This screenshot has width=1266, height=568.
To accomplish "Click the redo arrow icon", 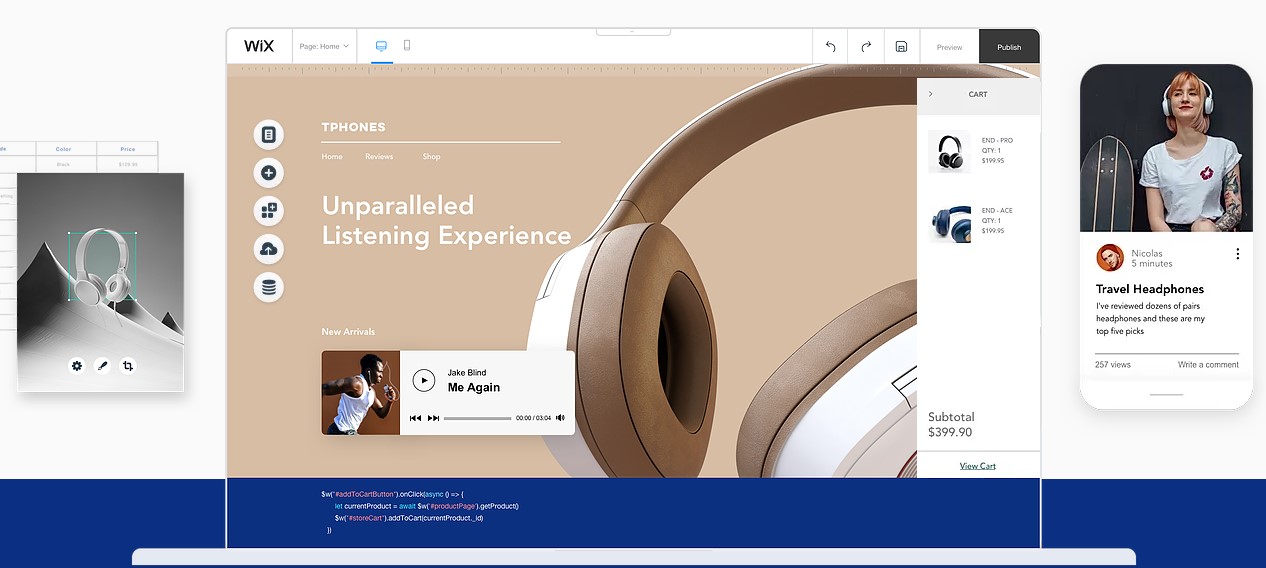I will click(865, 47).
